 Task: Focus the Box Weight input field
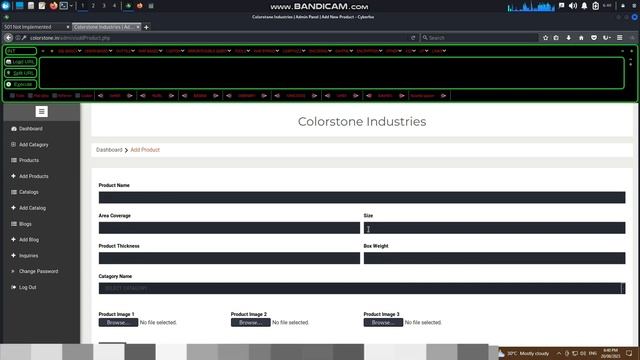click(494, 258)
